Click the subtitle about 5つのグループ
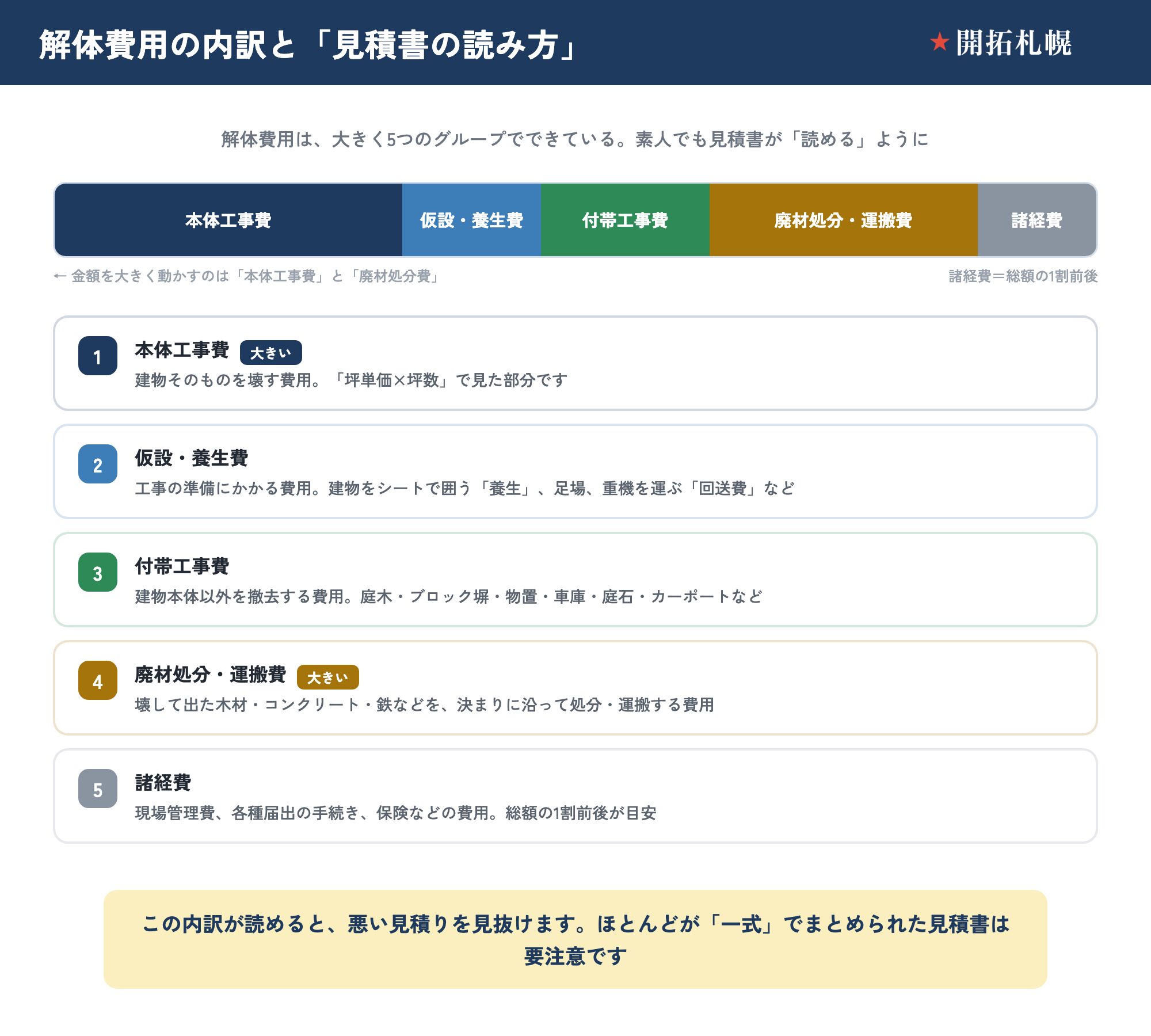Image resolution: width=1151 pixels, height=1036 pixels. point(575,139)
